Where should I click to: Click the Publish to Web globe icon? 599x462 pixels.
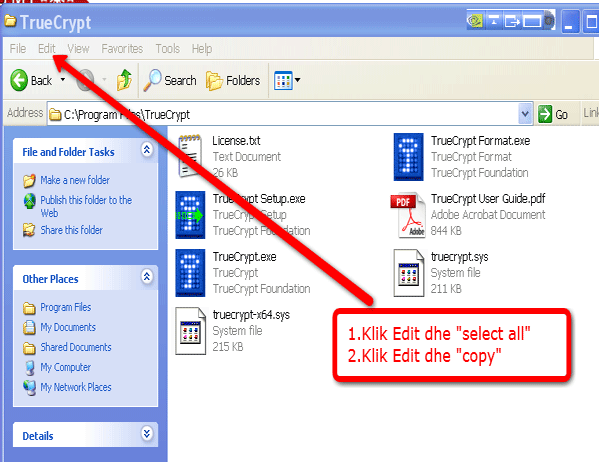coord(29,201)
